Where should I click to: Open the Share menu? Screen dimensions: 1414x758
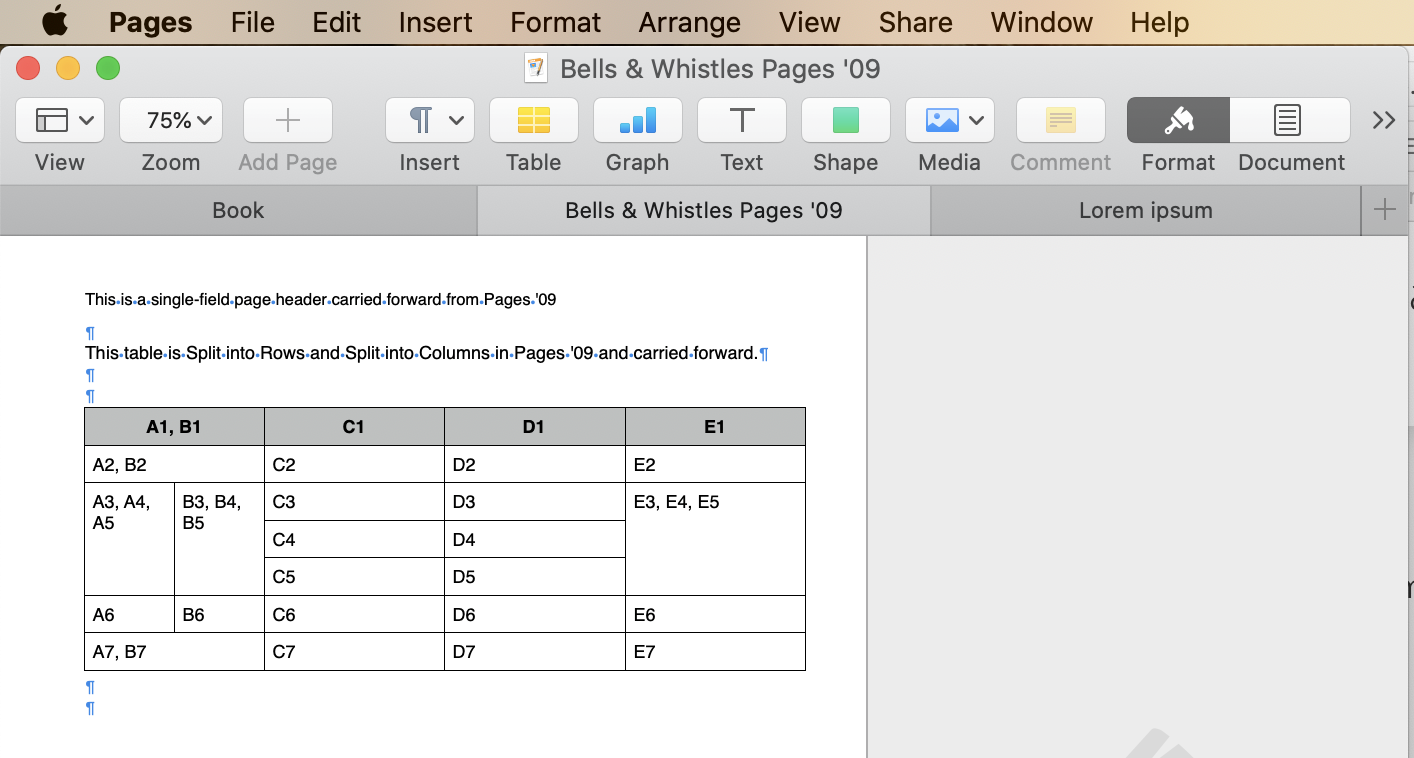[916, 22]
